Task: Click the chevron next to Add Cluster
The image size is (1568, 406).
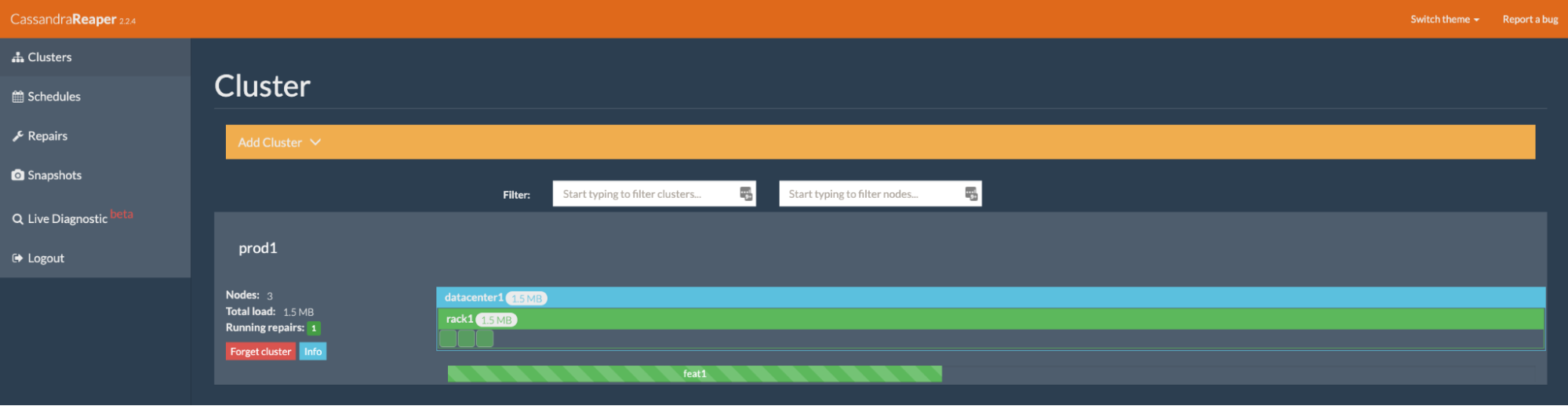Action: coord(315,142)
